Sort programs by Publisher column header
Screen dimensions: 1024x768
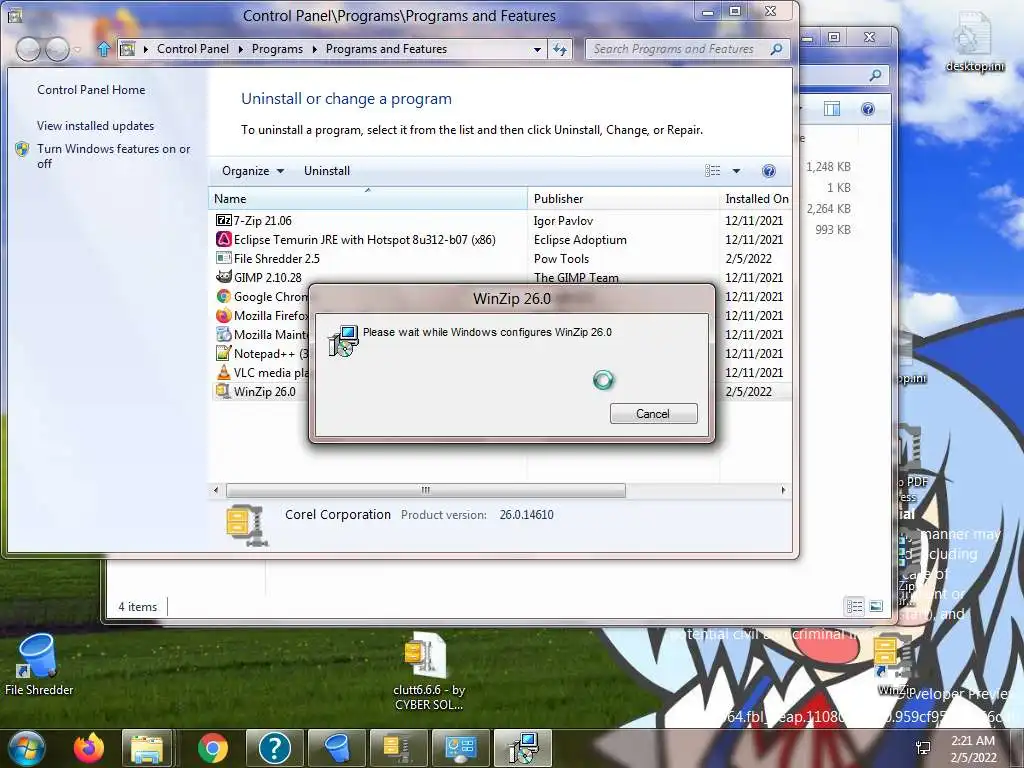(622, 199)
